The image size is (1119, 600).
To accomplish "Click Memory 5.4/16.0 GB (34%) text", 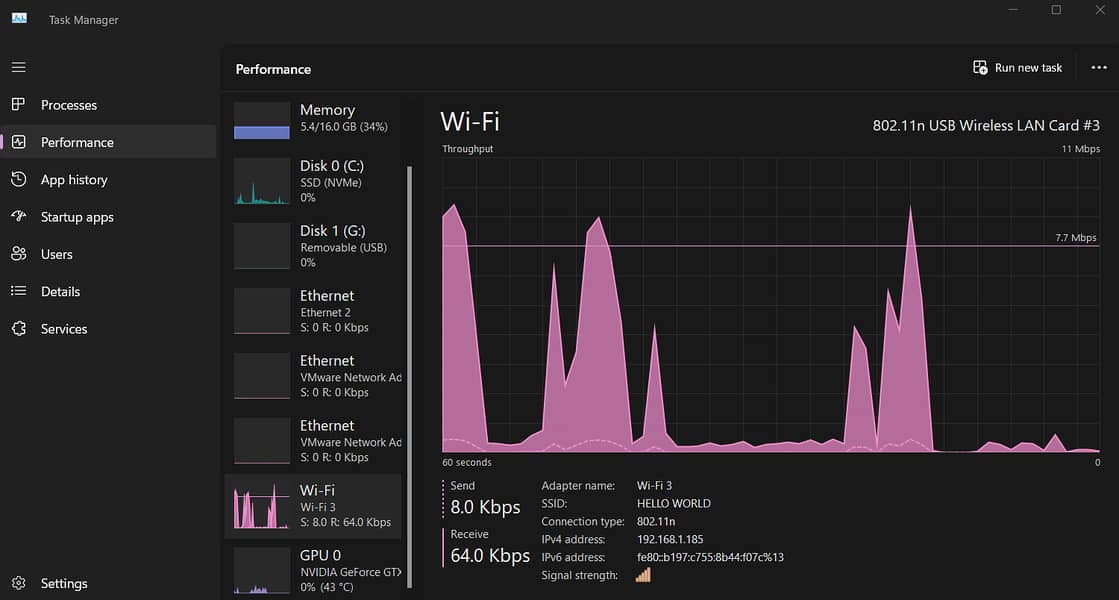I will tap(344, 127).
